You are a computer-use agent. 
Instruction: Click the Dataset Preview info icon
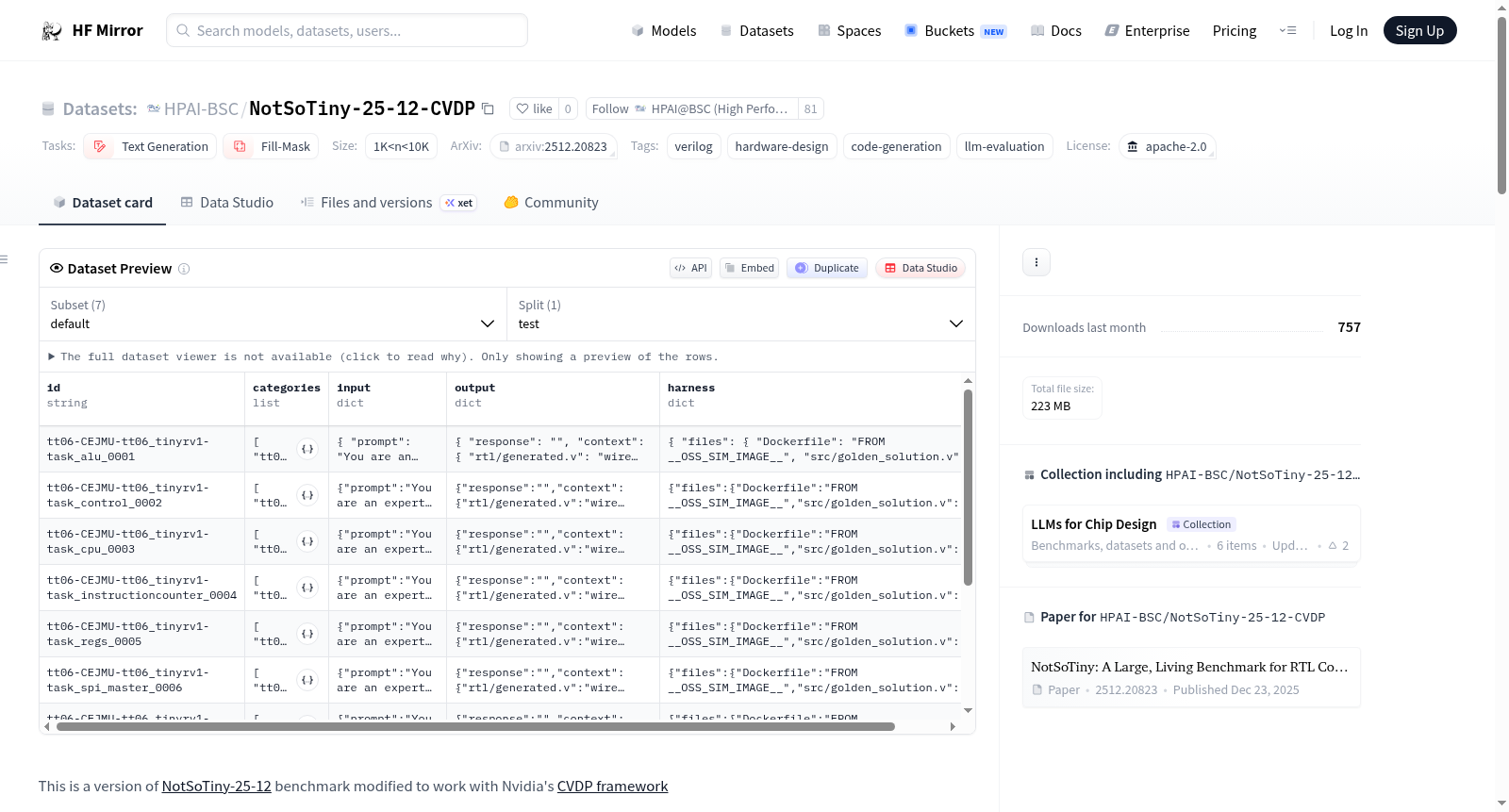coord(184,269)
